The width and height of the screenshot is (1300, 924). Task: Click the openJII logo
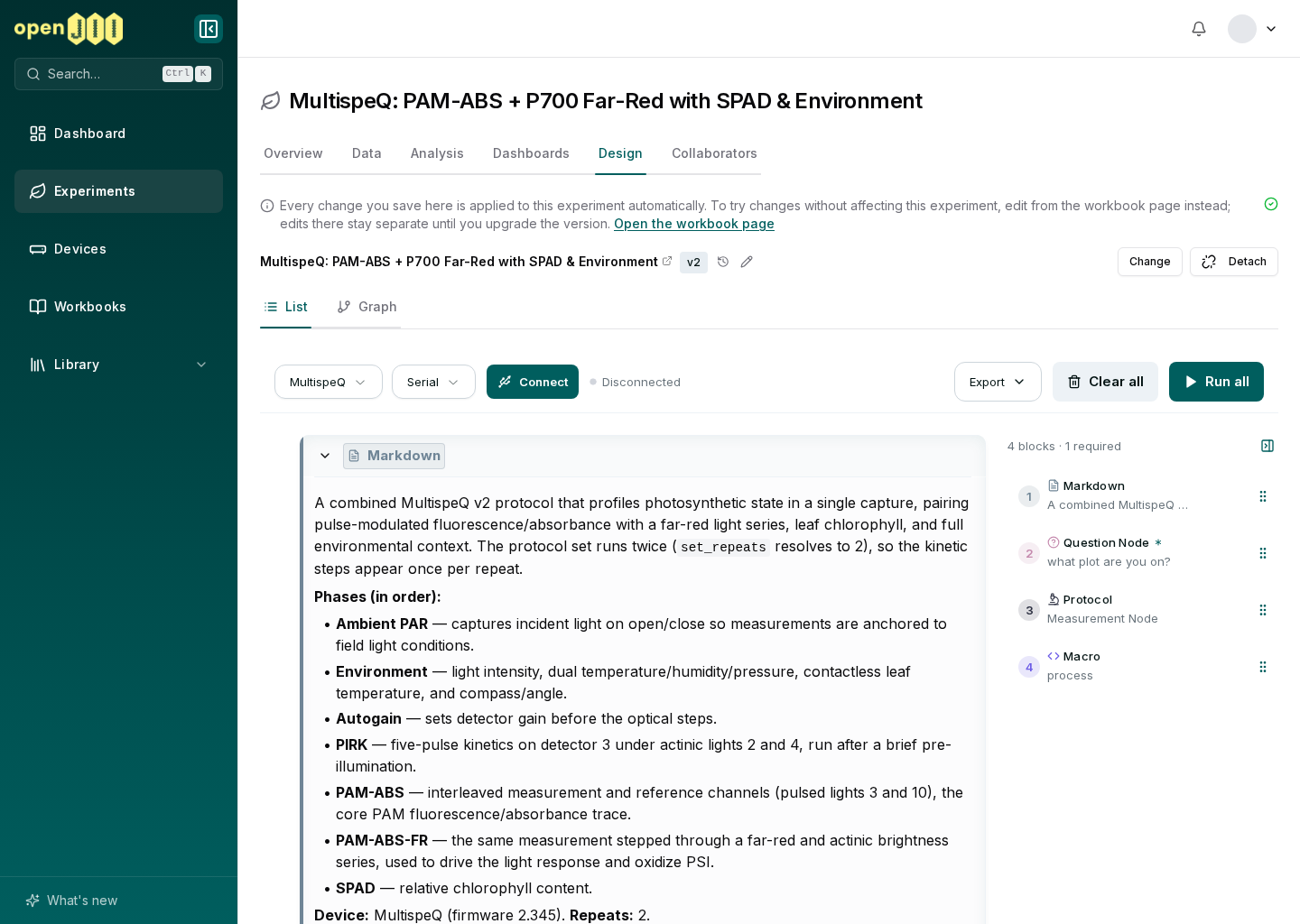point(69,29)
